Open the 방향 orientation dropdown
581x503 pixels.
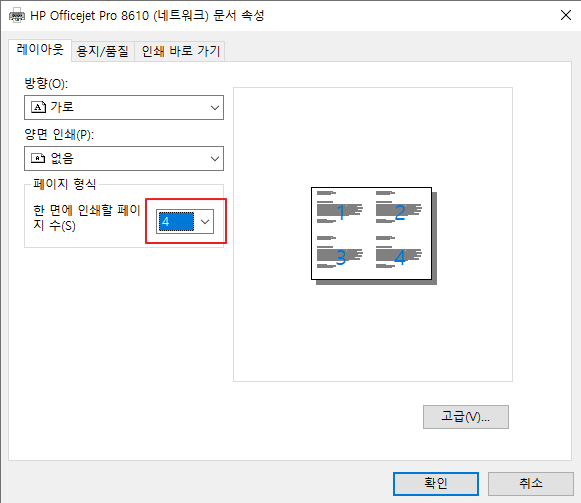124,107
